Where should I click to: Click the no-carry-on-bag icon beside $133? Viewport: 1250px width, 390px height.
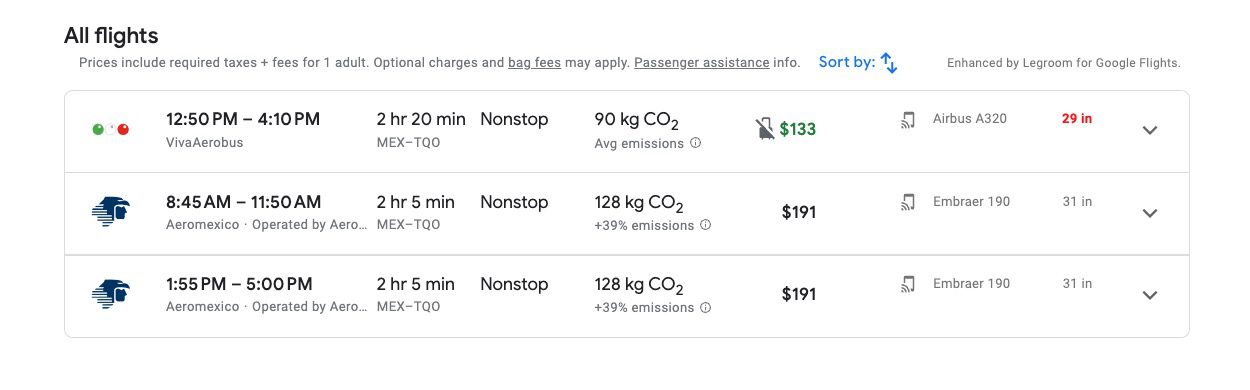pyautogui.click(x=765, y=129)
